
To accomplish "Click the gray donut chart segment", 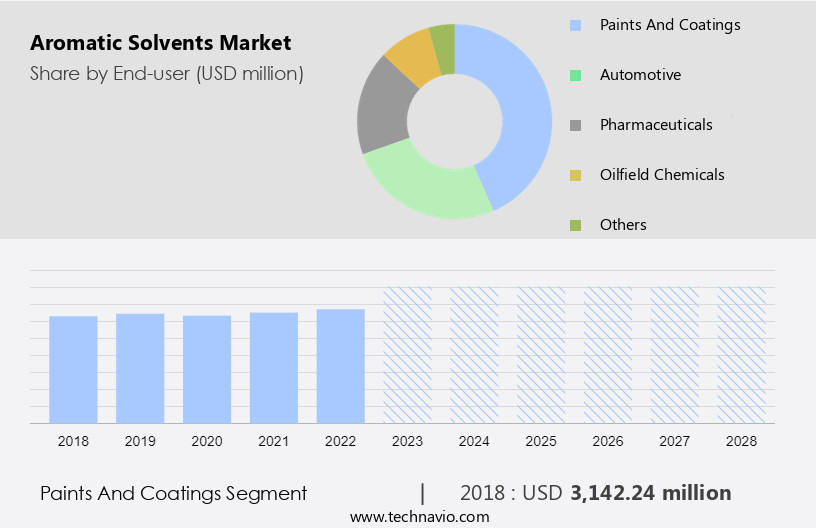I will [x=382, y=110].
